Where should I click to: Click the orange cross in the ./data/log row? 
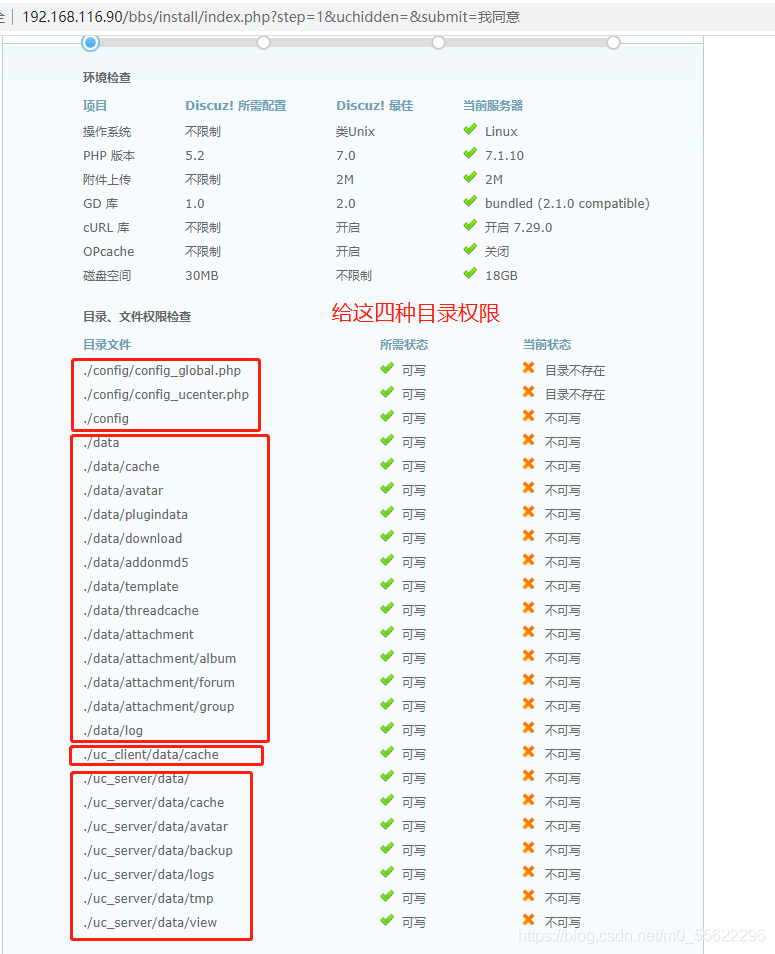[x=529, y=728]
